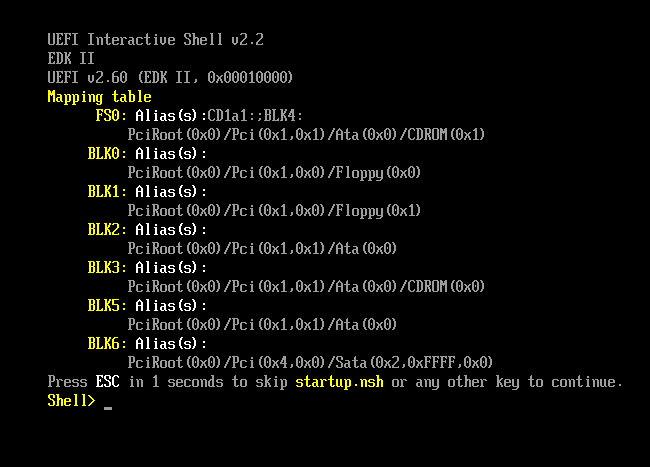Click the BLK3: mapping label
The image size is (650, 467).
click(x=107, y=268)
